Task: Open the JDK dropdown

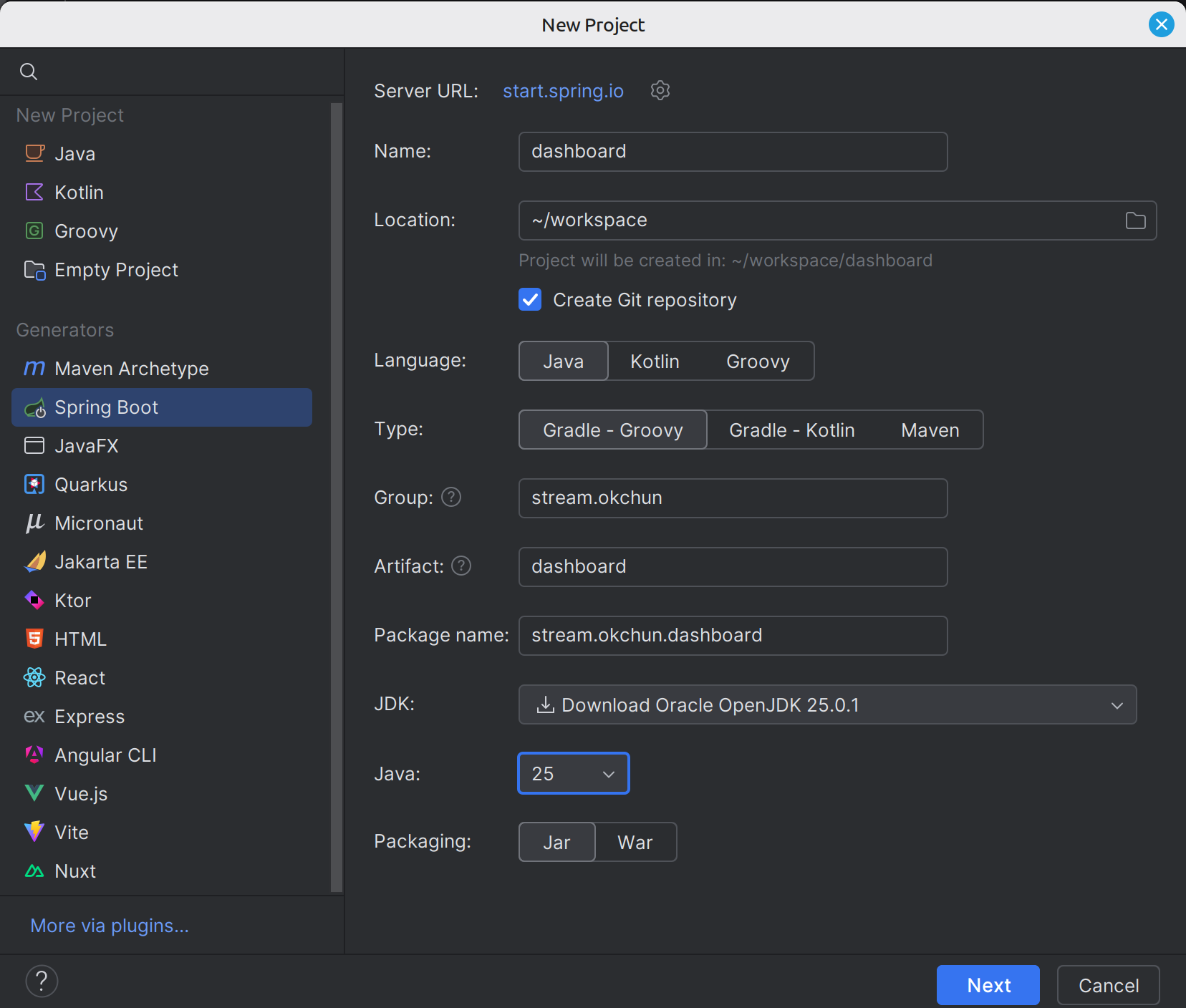Action: point(826,704)
